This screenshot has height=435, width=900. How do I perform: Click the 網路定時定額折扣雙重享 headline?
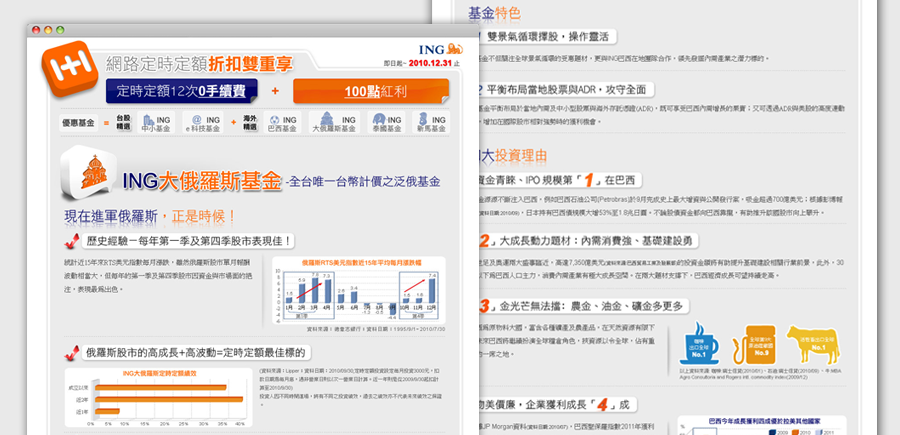tap(199, 64)
